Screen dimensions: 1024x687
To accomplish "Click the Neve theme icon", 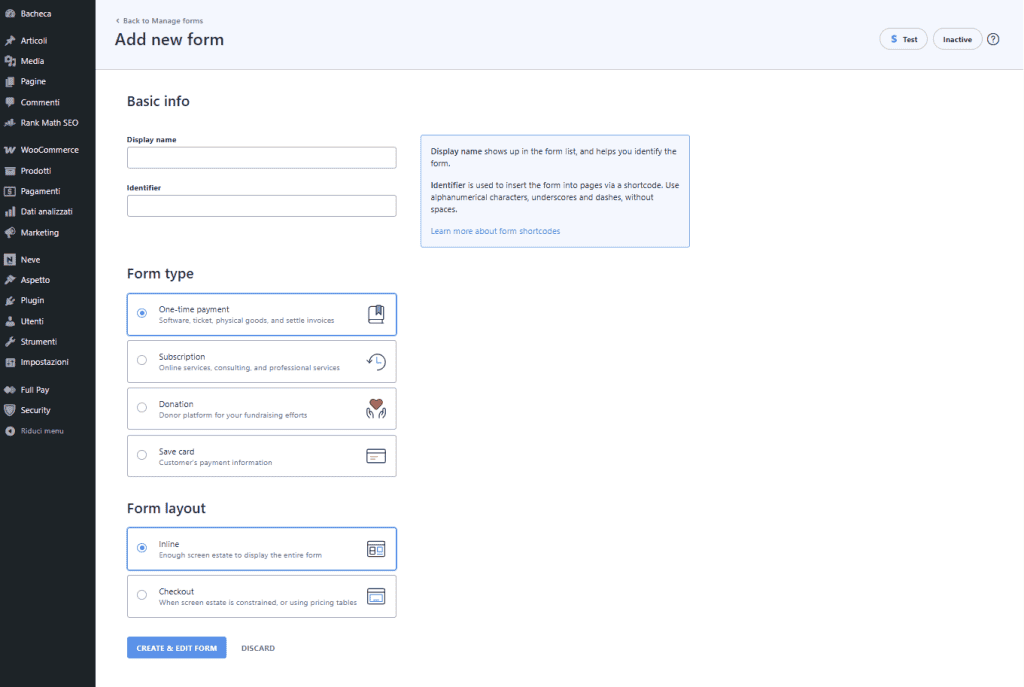I will (10, 259).
